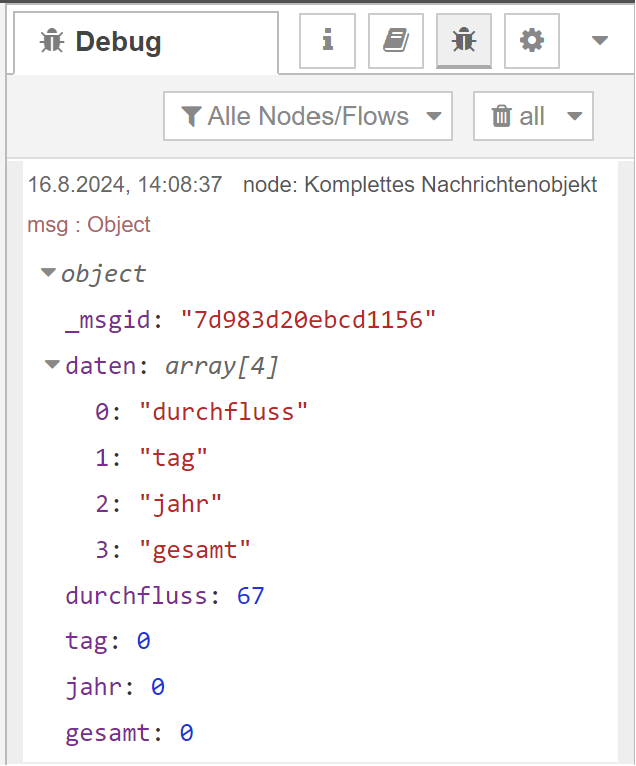Viewport: 636px width, 766px height.
Task: Collapse the daten array
Action: coord(52,366)
